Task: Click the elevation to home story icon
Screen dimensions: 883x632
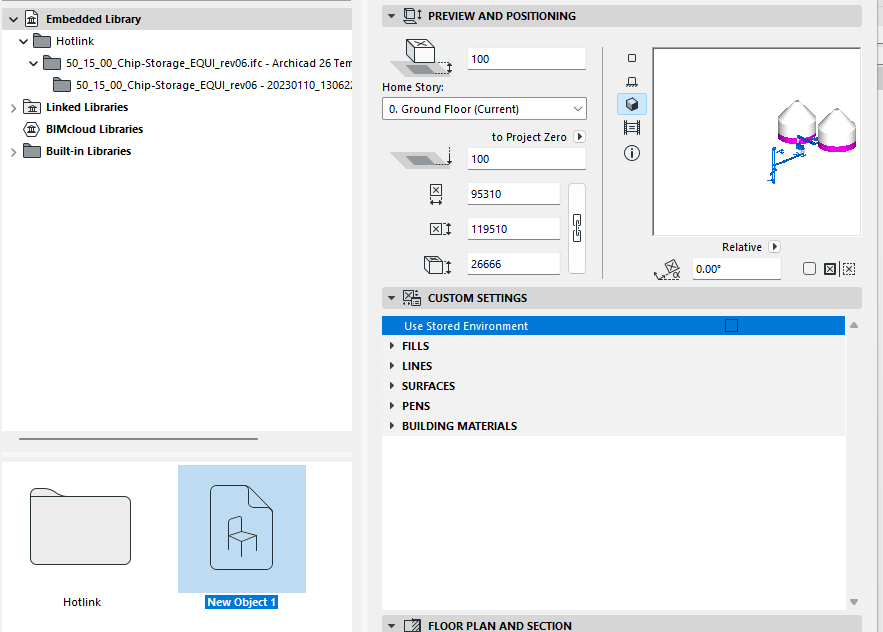Action: tap(421, 57)
